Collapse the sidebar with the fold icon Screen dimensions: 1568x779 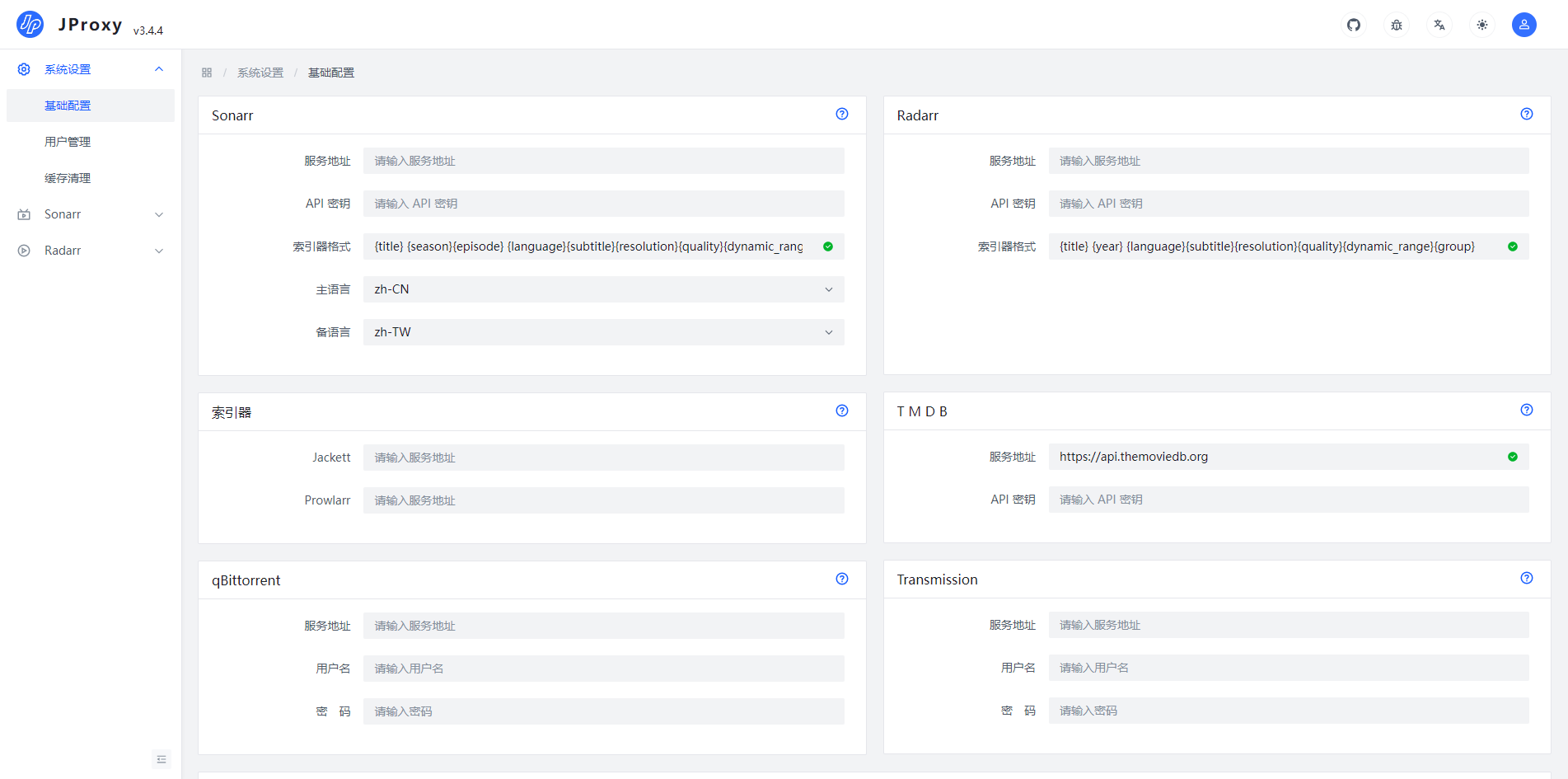161,759
